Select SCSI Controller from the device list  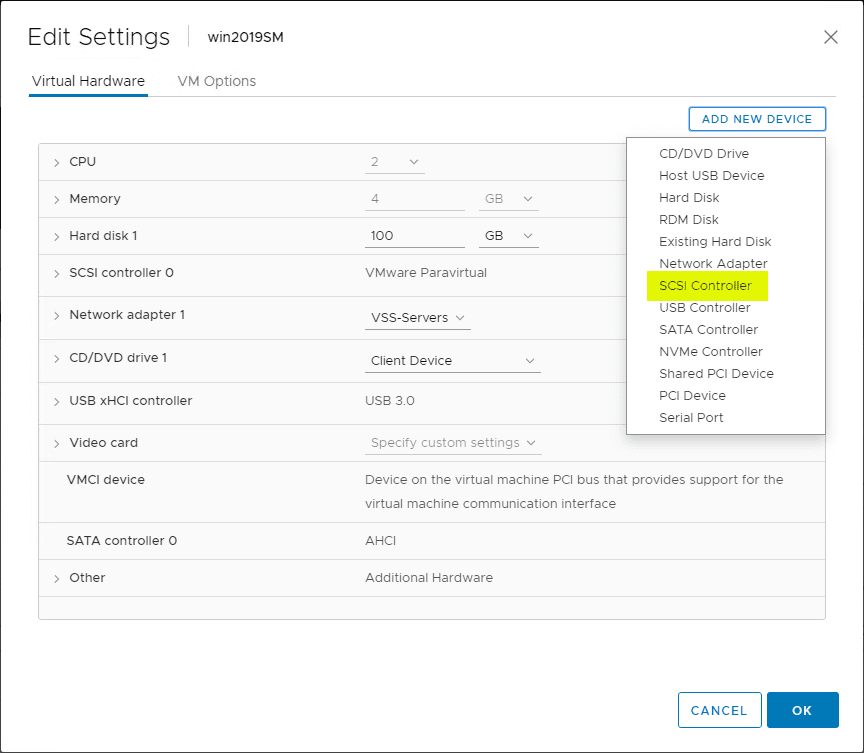707,285
